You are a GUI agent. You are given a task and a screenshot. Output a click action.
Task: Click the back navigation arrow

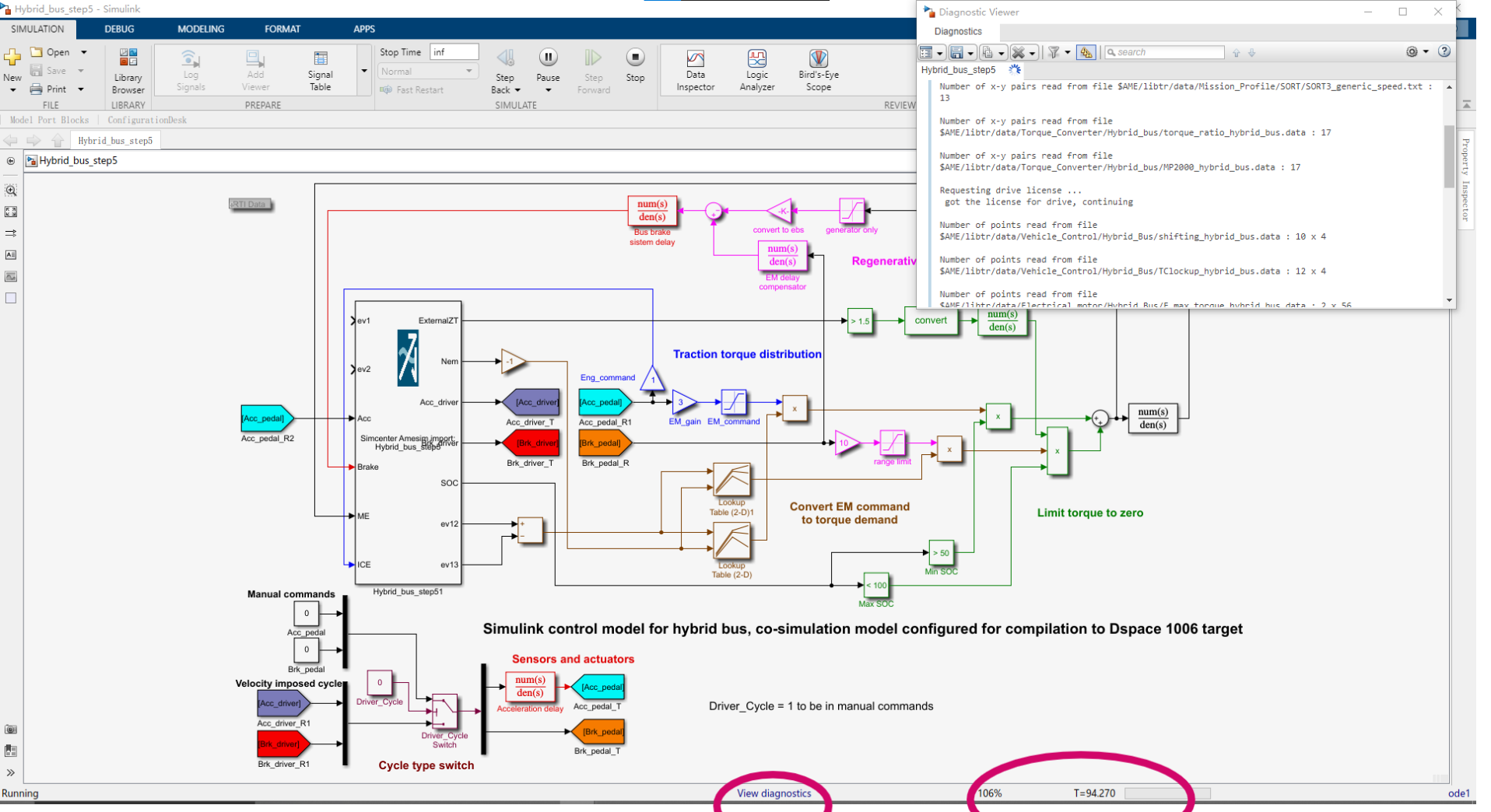tap(11, 140)
